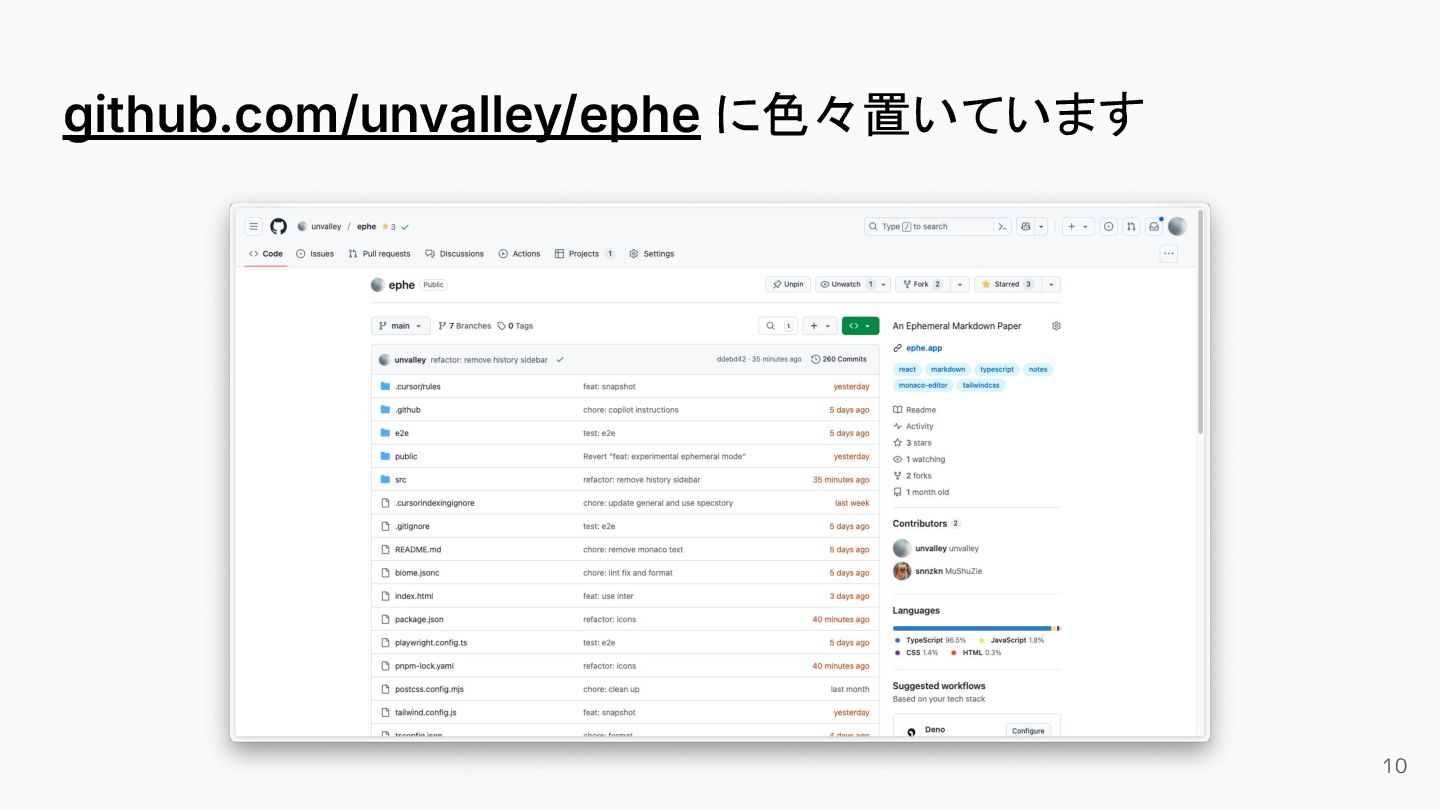The width and height of the screenshot is (1440, 810).
Task: Switch to the Code tab
Action: (266, 254)
